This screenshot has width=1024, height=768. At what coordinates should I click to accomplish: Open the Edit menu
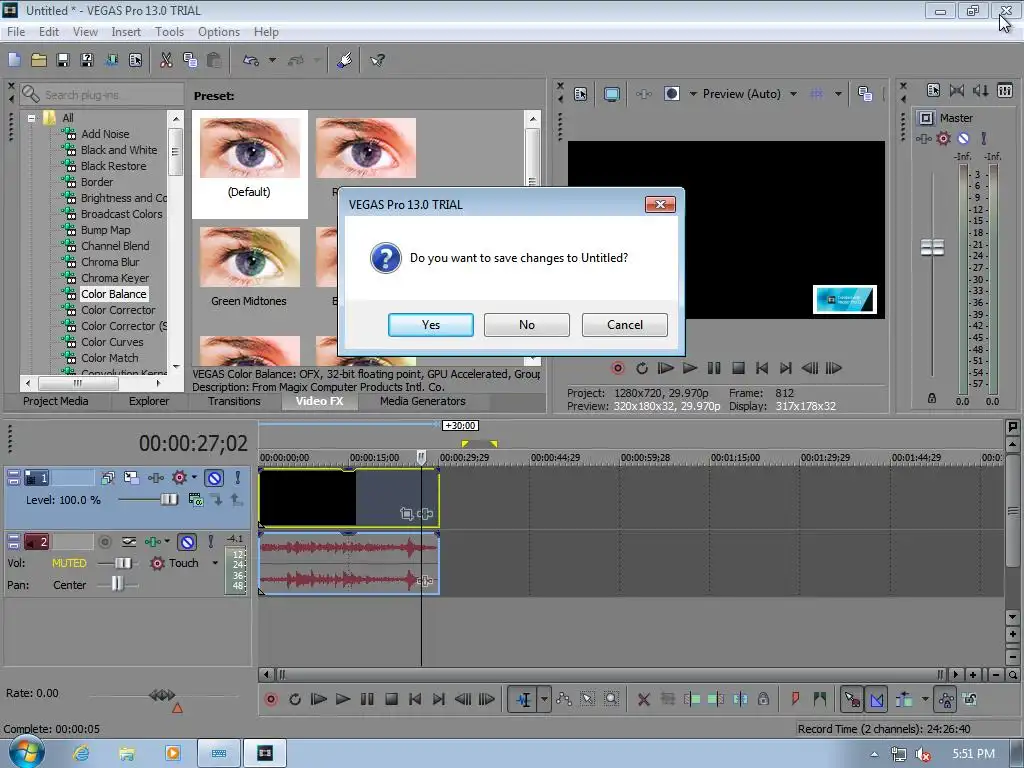tap(48, 31)
